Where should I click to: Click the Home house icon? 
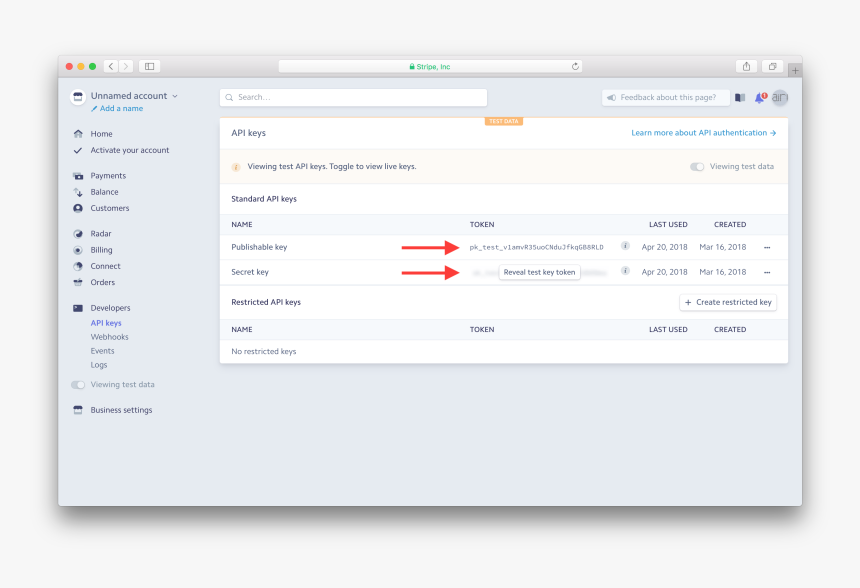pyautogui.click(x=78, y=134)
